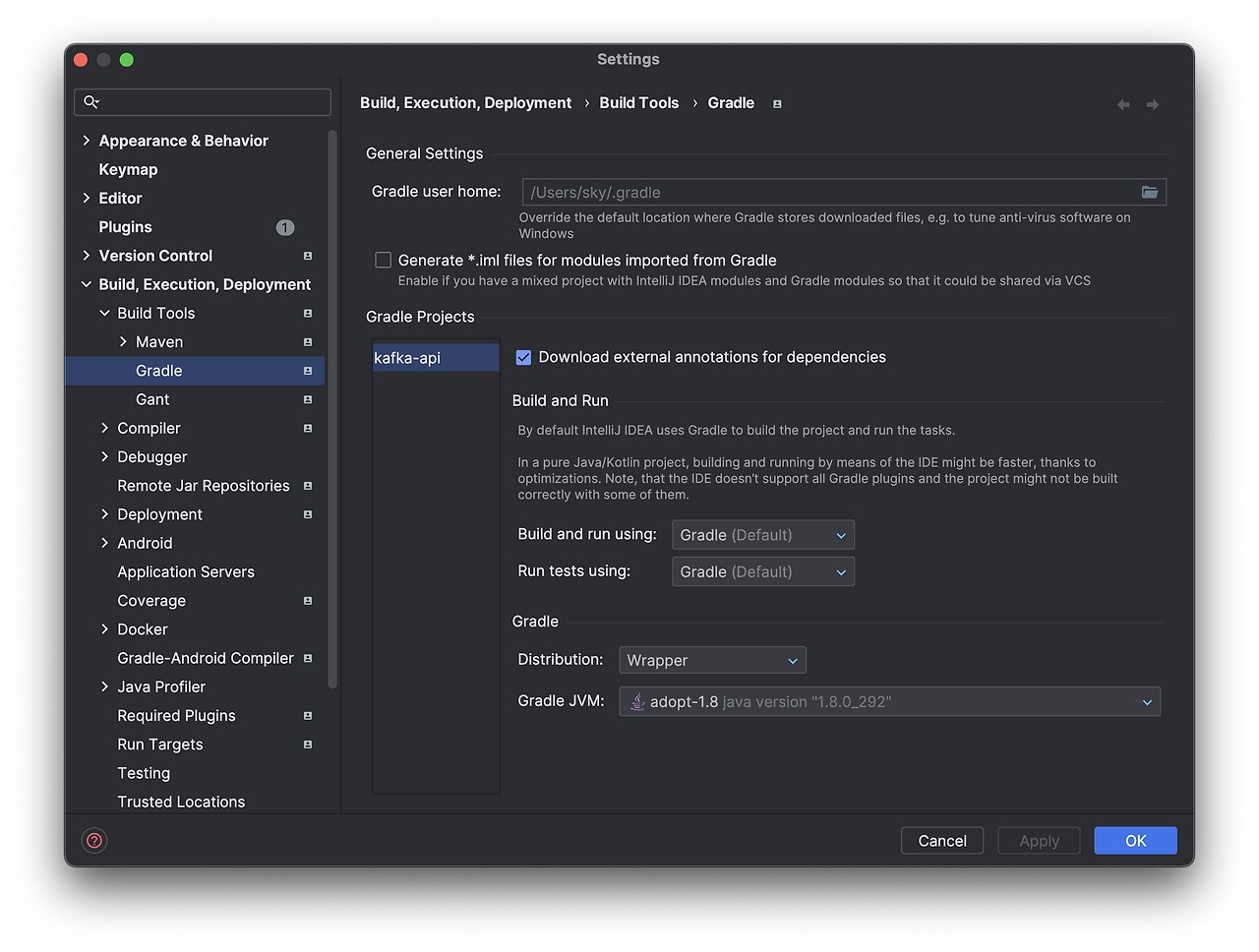
Task: Expand the Deployment node
Action: point(105,514)
